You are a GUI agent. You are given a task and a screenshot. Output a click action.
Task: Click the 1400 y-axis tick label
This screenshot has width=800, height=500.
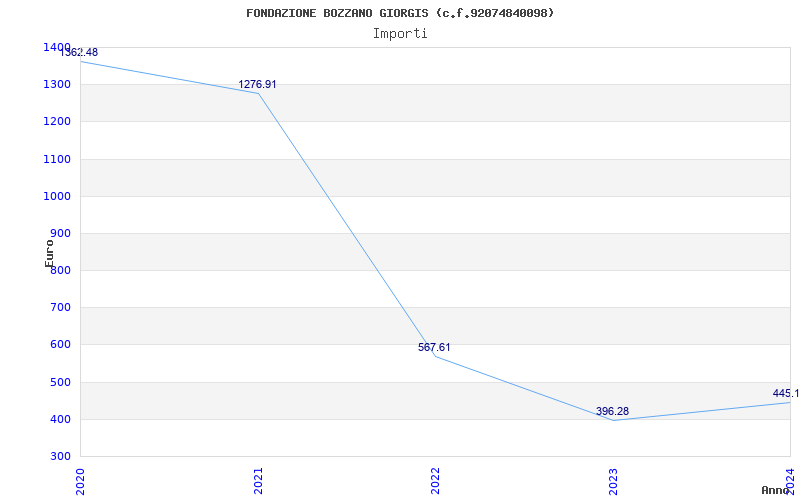click(57, 47)
